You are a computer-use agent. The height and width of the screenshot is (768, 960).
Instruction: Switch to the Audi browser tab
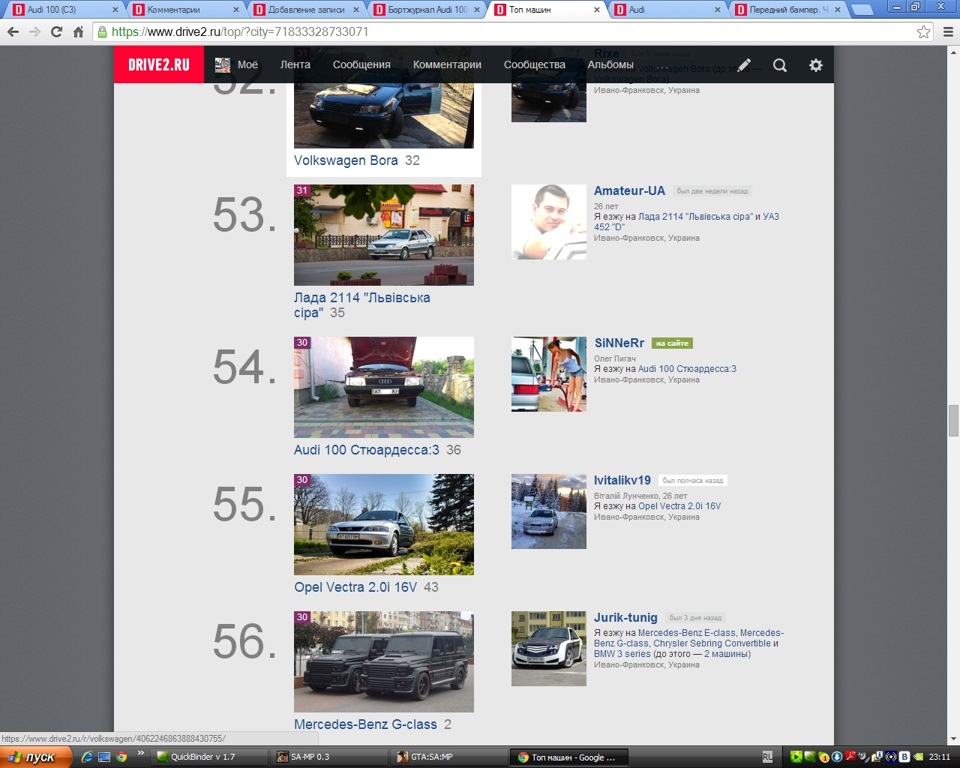tap(666, 10)
